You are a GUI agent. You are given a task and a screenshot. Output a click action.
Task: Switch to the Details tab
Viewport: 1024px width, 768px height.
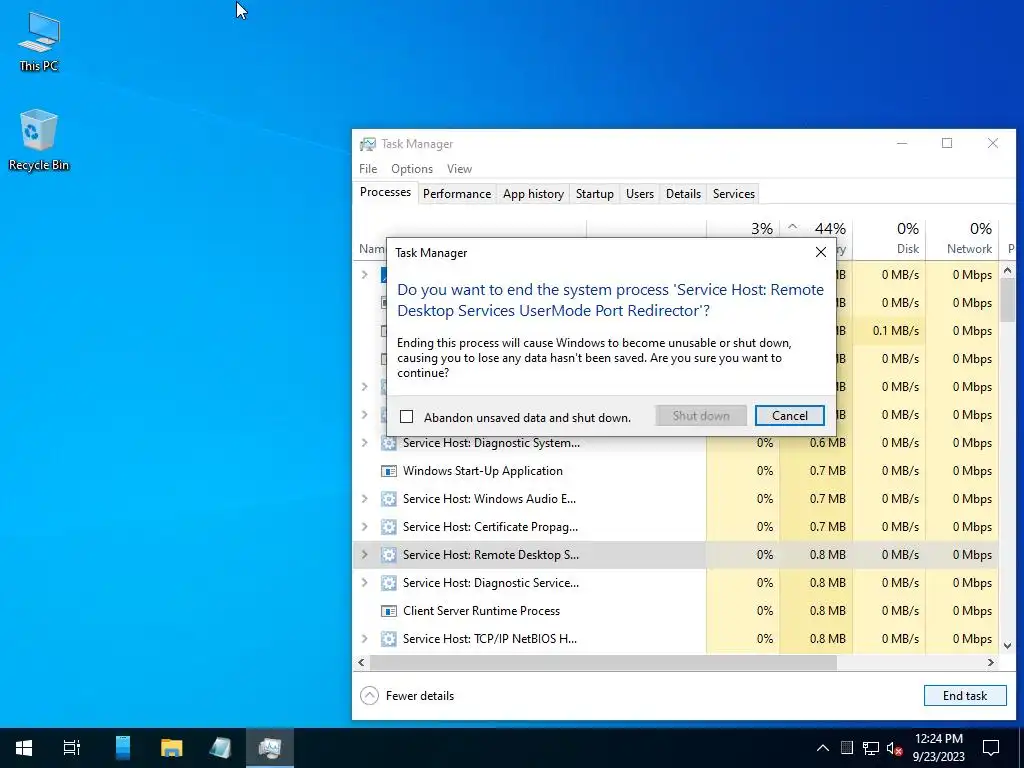pyautogui.click(x=683, y=194)
